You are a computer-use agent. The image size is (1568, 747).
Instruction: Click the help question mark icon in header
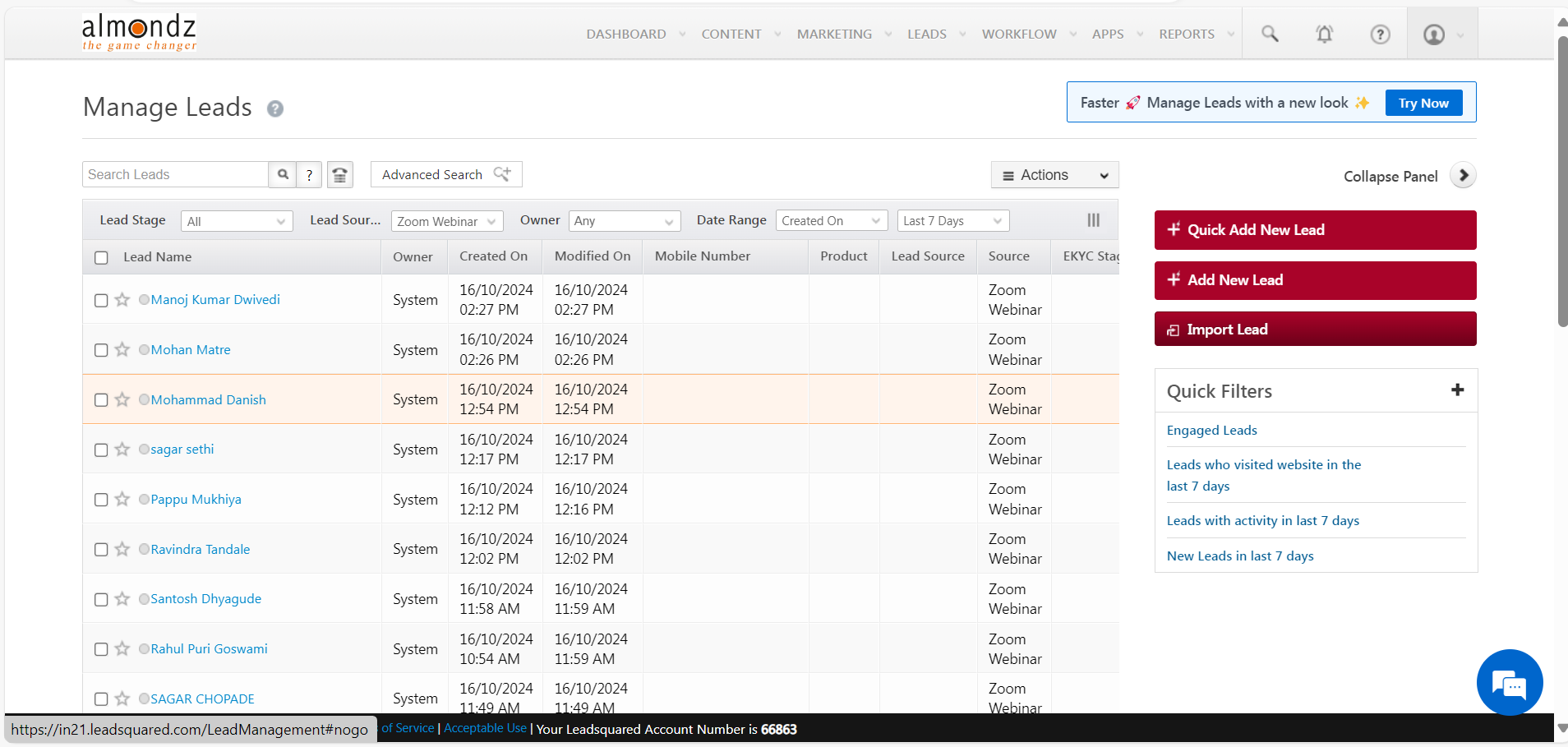pos(1380,34)
